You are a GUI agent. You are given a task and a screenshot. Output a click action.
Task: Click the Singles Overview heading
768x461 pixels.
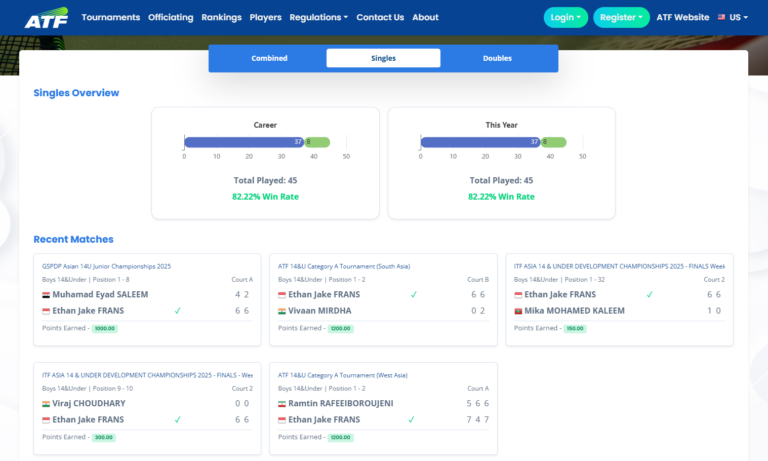point(76,93)
